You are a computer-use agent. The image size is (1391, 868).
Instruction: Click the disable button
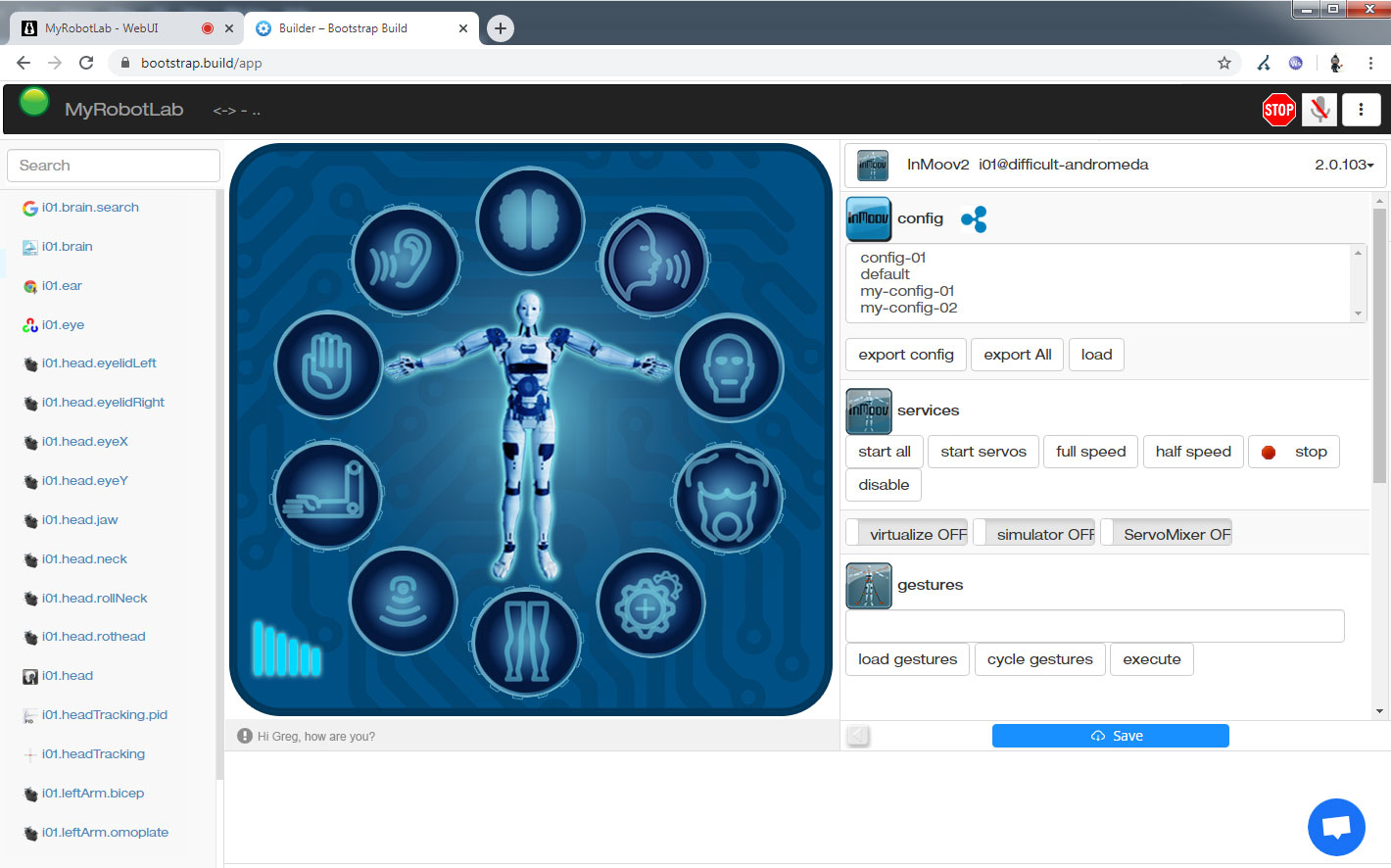tap(884, 485)
